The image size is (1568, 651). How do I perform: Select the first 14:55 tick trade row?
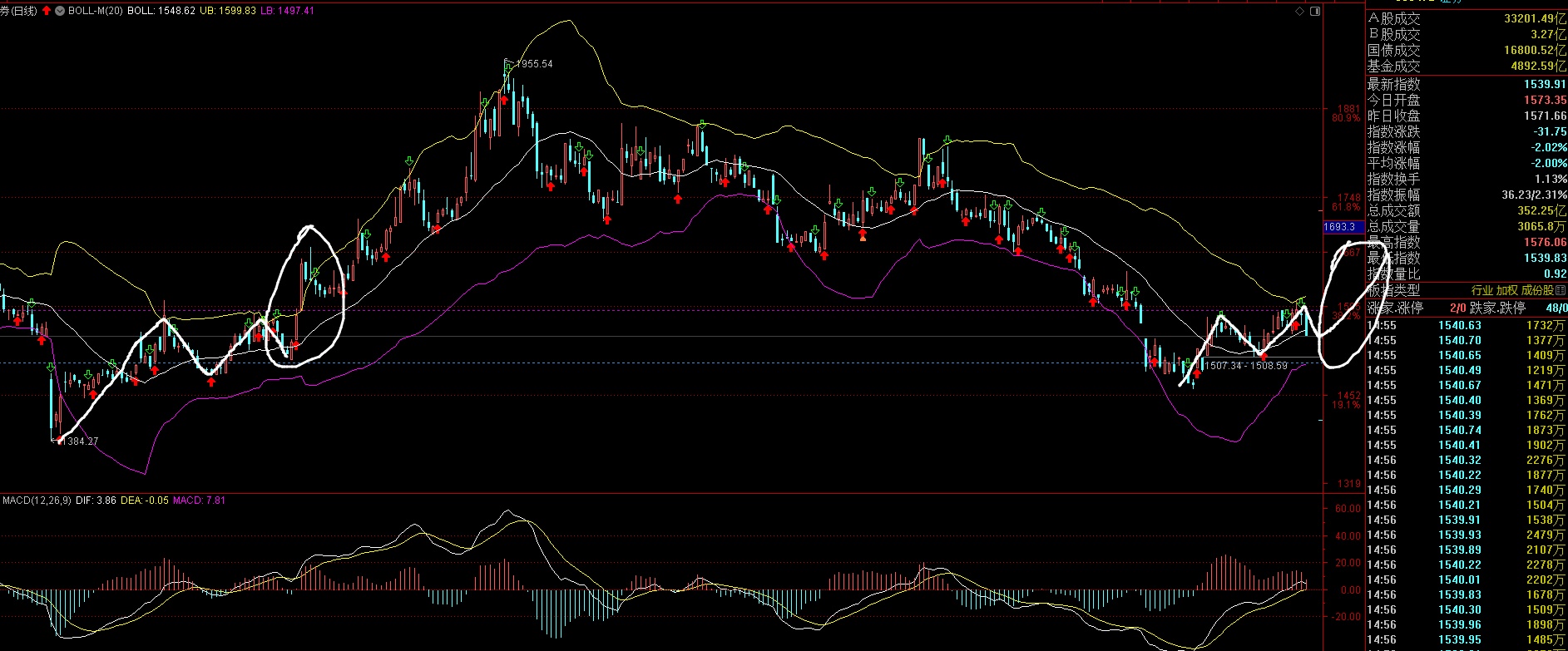(x=1467, y=326)
